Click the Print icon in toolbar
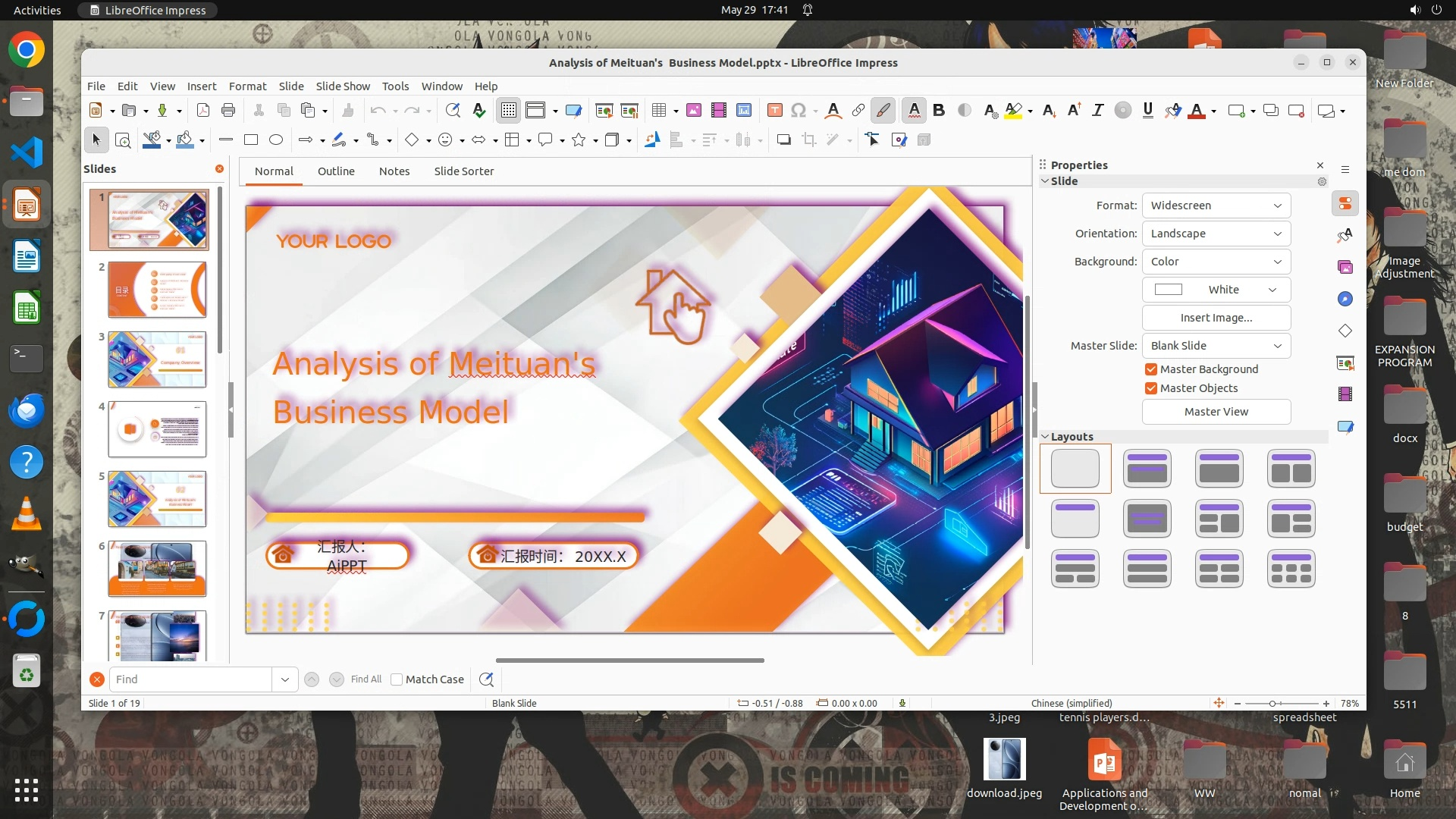The image size is (1456, 819). pyautogui.click(x=228, y=111)
